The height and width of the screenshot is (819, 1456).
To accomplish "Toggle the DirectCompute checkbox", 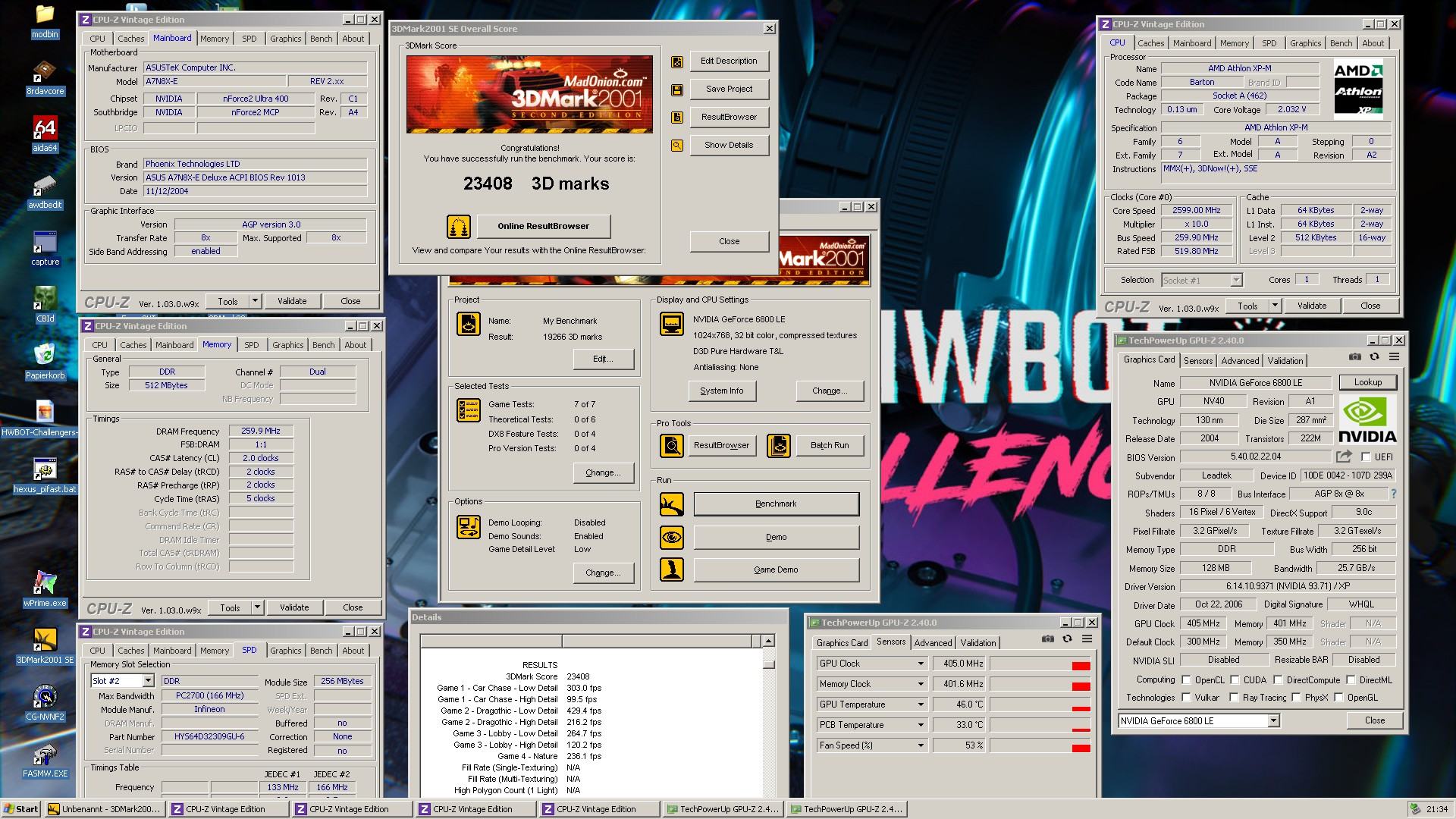I will [1278, 680].
